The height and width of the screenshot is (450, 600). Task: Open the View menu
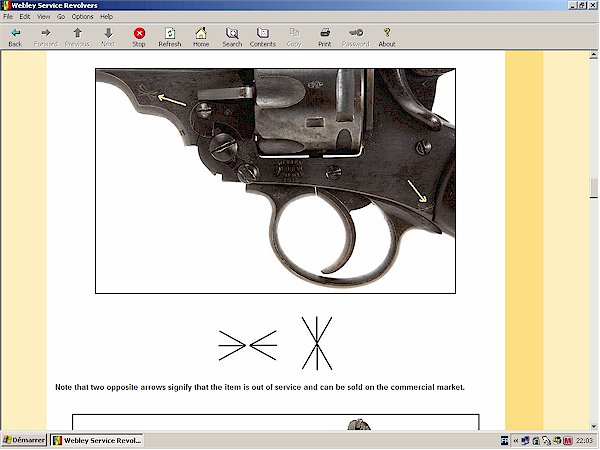coord(44,16)
